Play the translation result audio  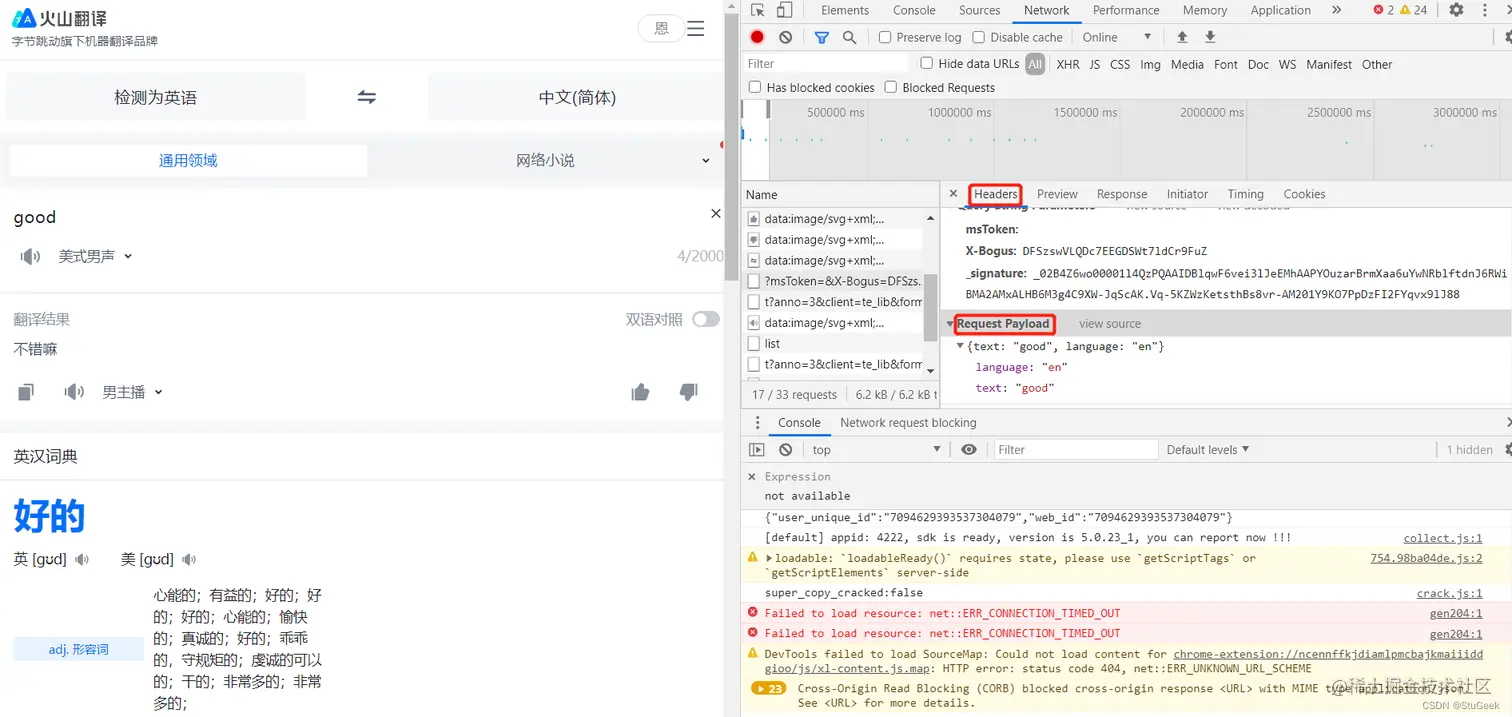[74, 392]
